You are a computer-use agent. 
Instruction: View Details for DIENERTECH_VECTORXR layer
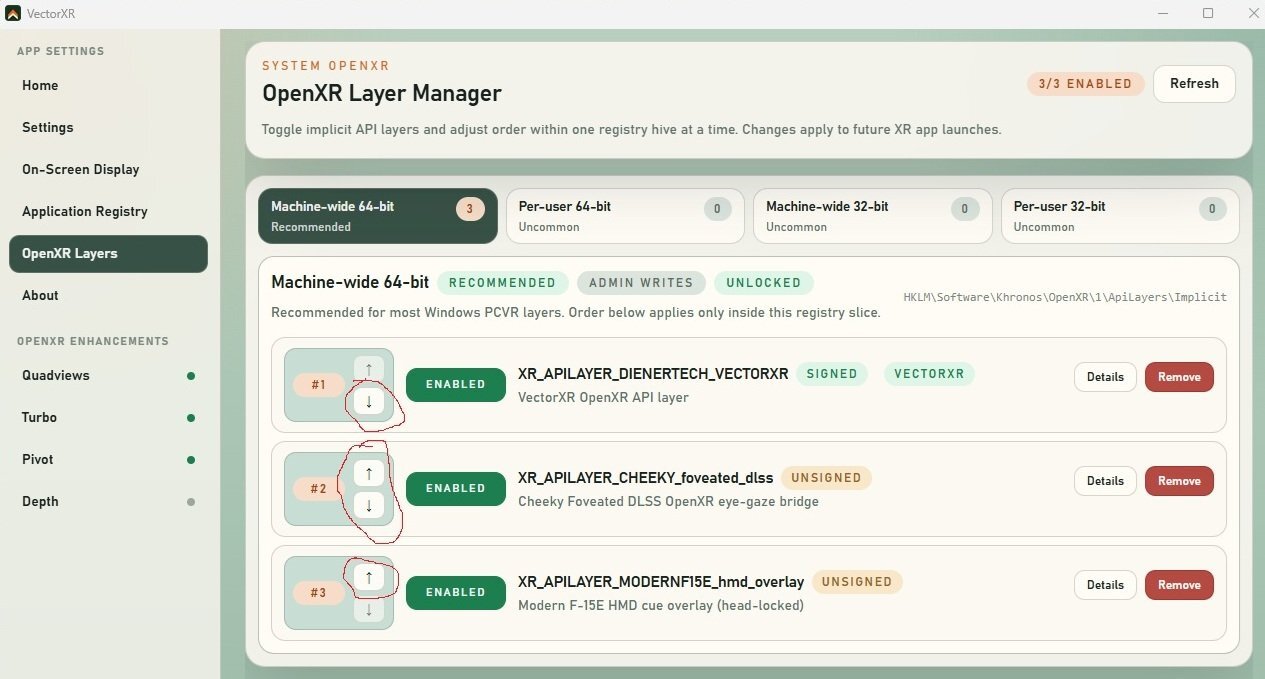[1105, 377]
